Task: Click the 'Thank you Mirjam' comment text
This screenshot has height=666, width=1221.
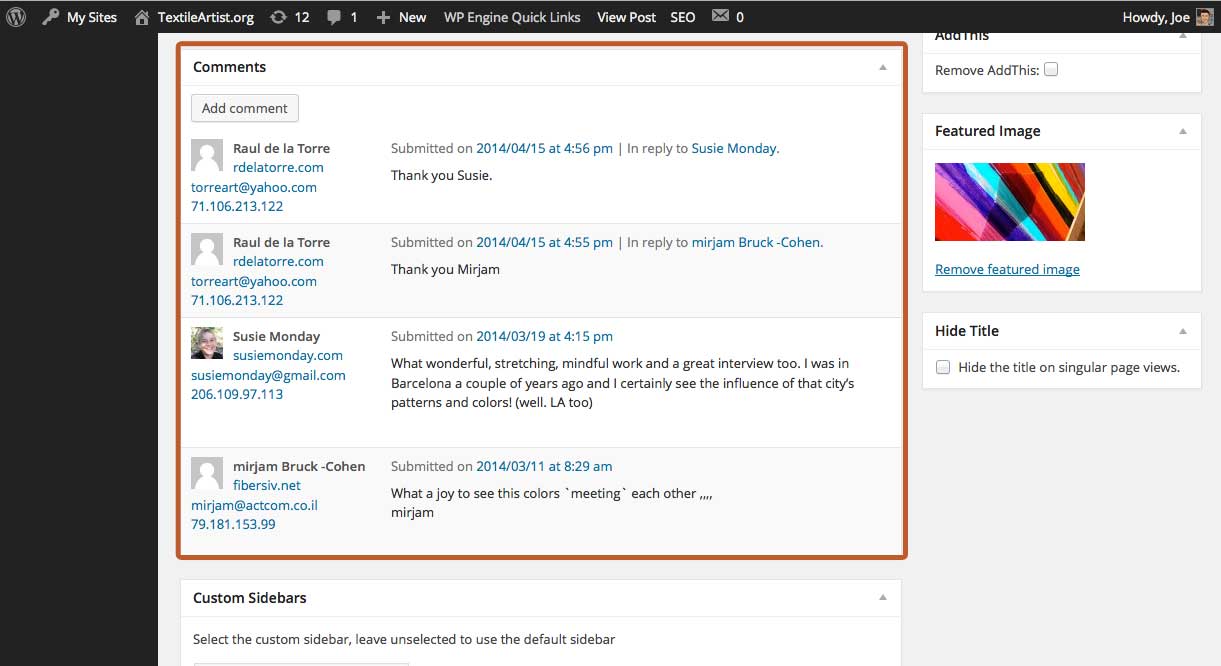Action: 445,269
